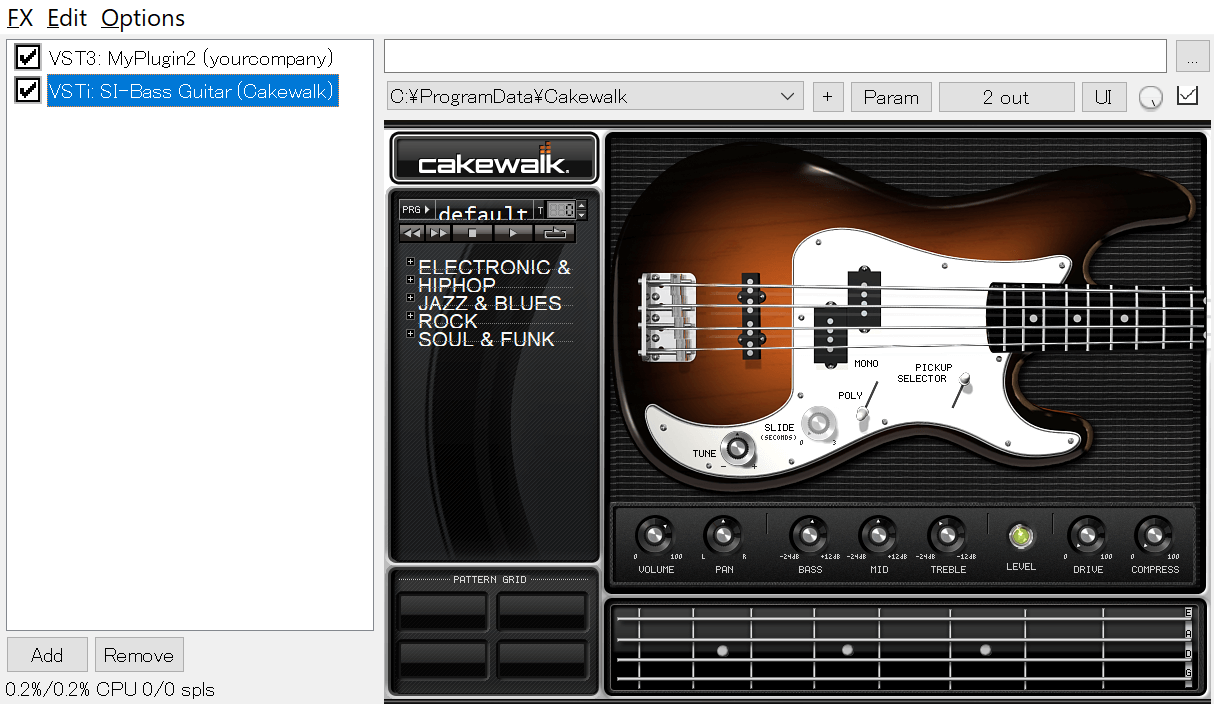
Task: Click the ellipsis browse button
Action: pos(1192,56)
